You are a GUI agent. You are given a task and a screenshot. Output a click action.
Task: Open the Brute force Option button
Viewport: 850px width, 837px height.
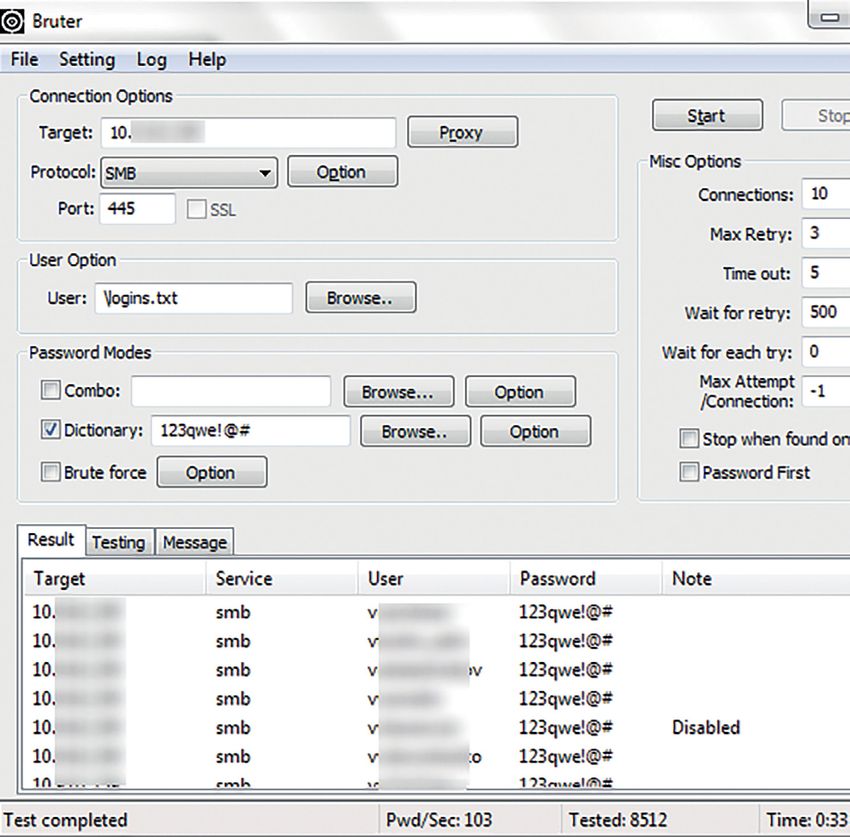click(x=212, y=472)
